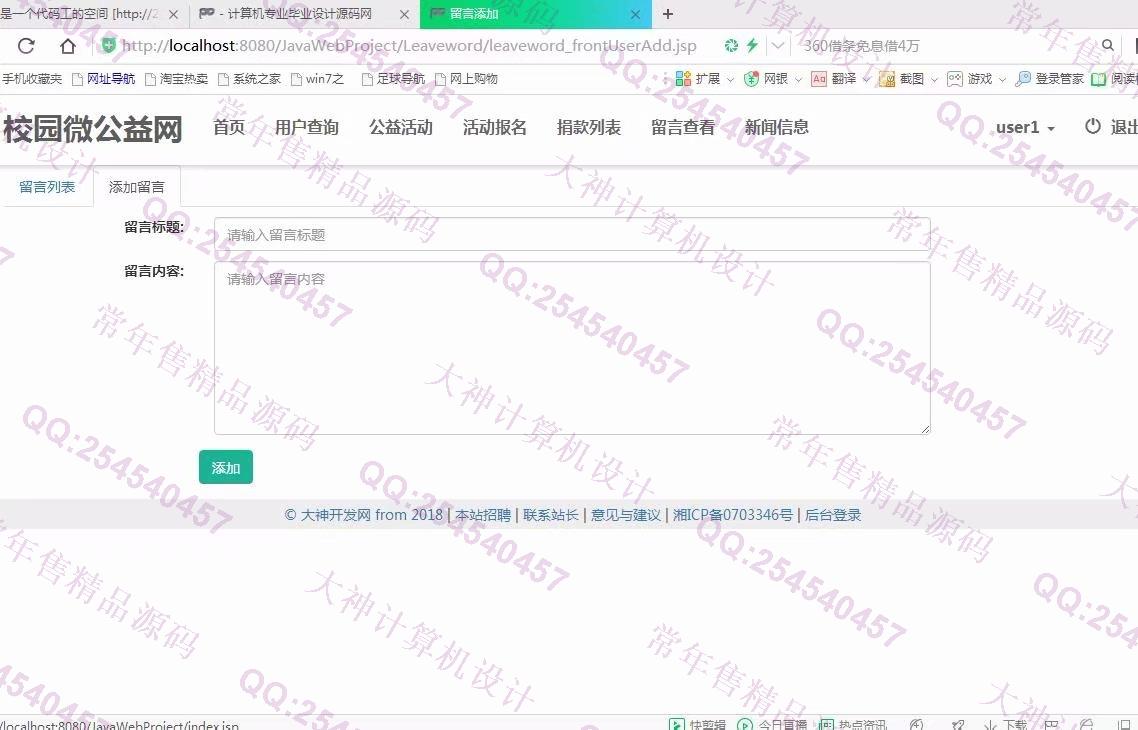Open the 淘宝热卖 bookmark
This screenshot has width=1138, height=730.
click(176, 78)
